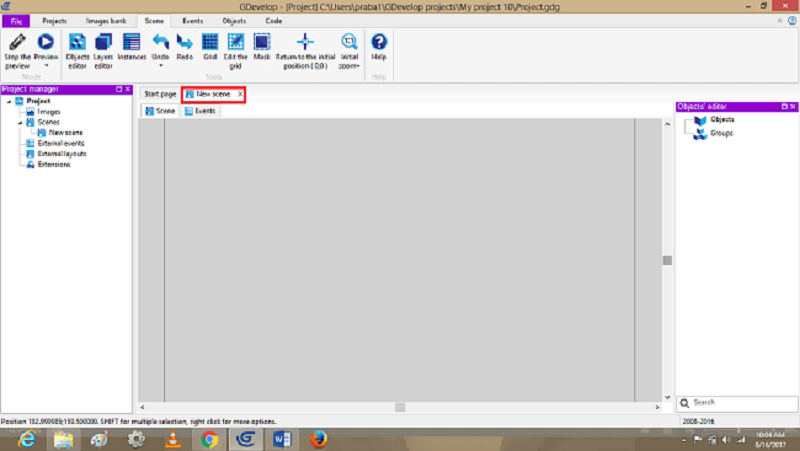Collapse the Scenes tree node
Viewport: 800px width, 451px height.
click(20, 122)
